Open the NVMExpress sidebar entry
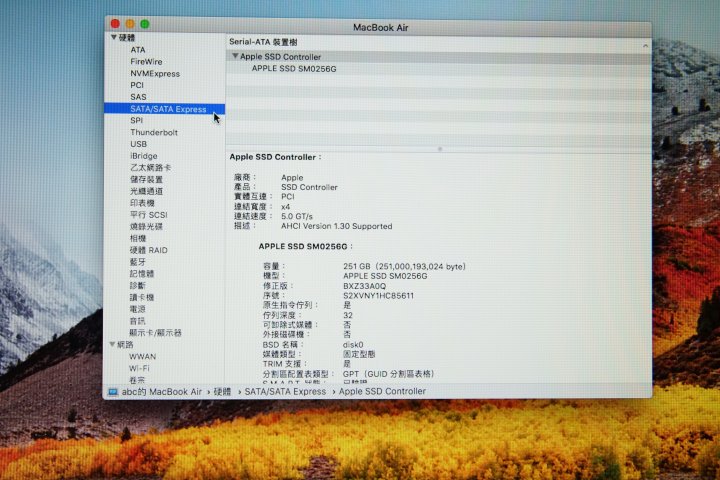The height and width of the screenshot is (480, 720). [155, 73]
